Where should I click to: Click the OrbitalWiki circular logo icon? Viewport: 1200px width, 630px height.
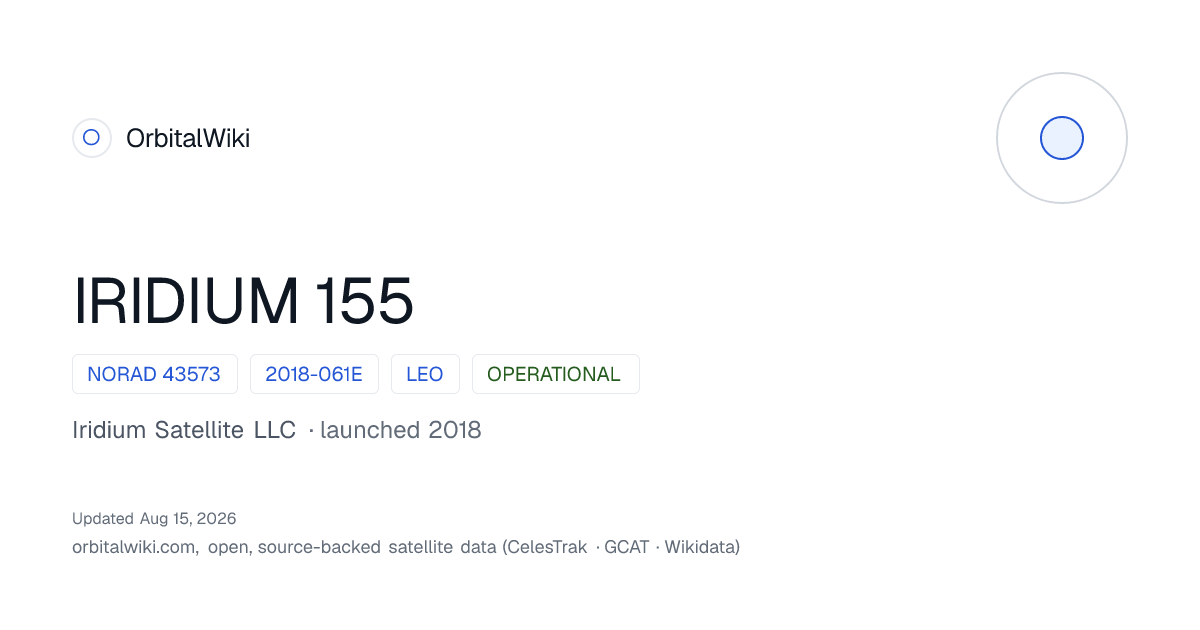(91, 138)
